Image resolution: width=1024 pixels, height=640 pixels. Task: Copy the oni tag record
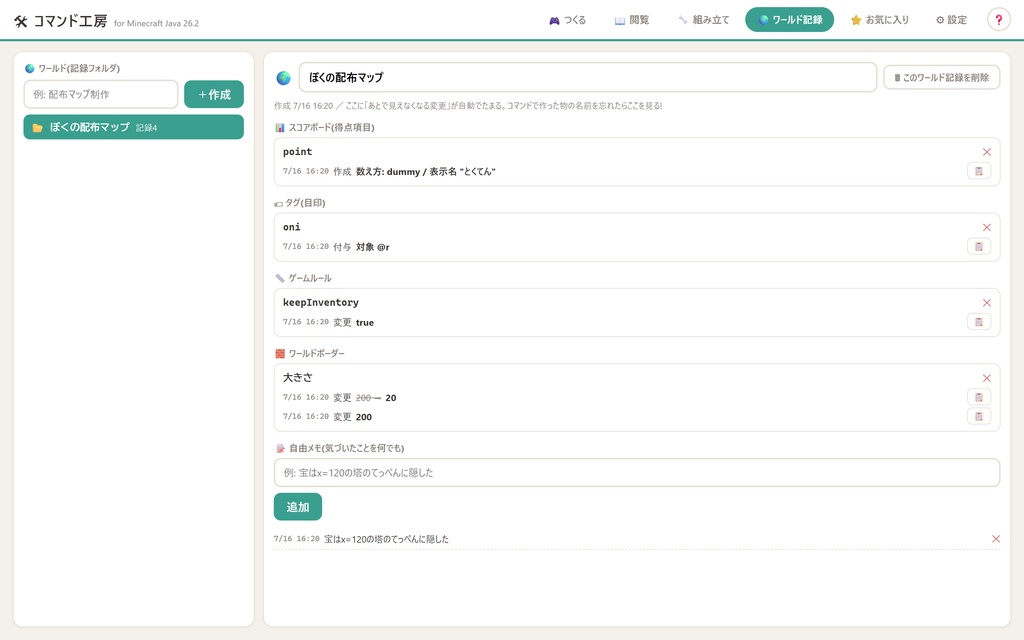[x=978, y=246]
